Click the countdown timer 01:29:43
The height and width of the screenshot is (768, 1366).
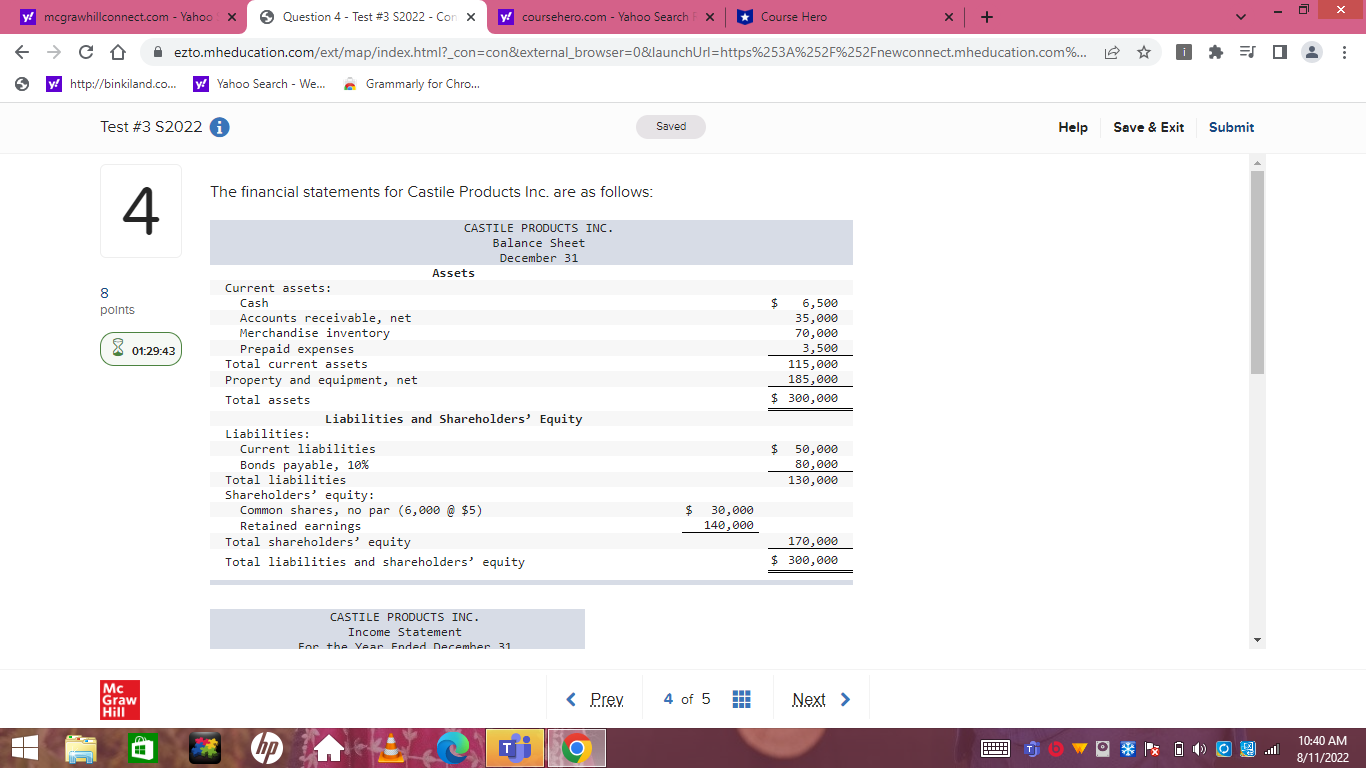coord(141,350)
